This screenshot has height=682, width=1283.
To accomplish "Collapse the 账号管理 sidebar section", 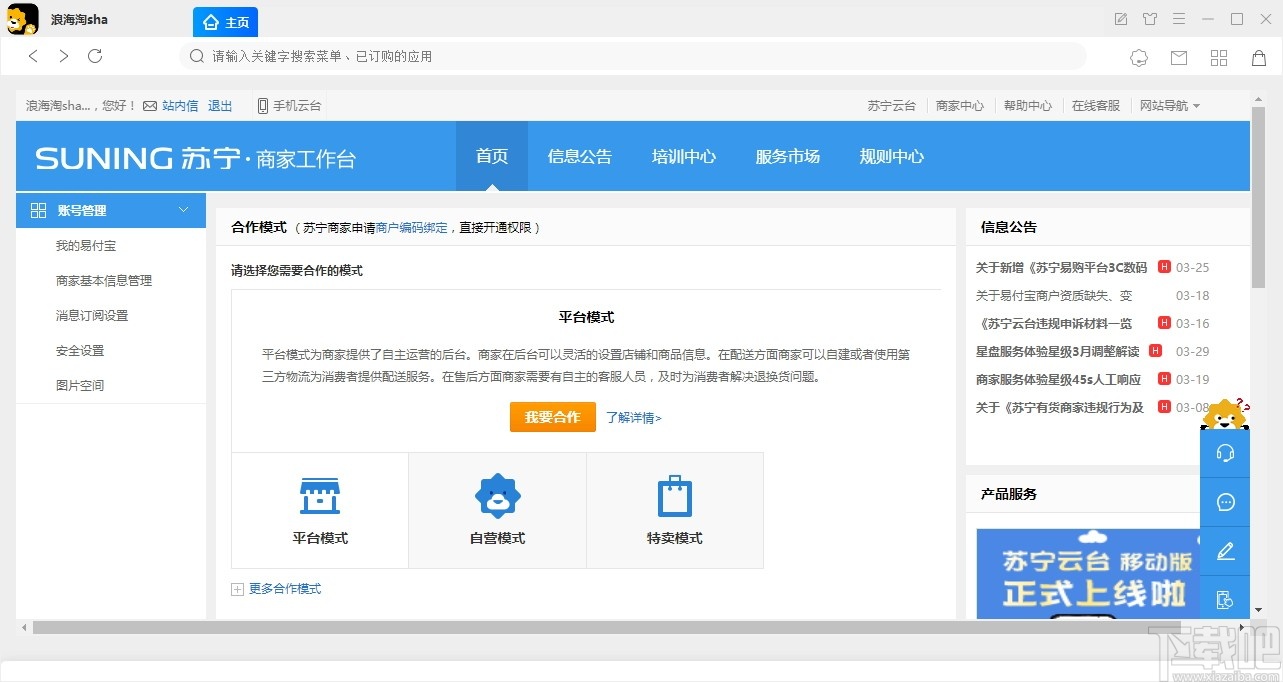I will (183, 210).
